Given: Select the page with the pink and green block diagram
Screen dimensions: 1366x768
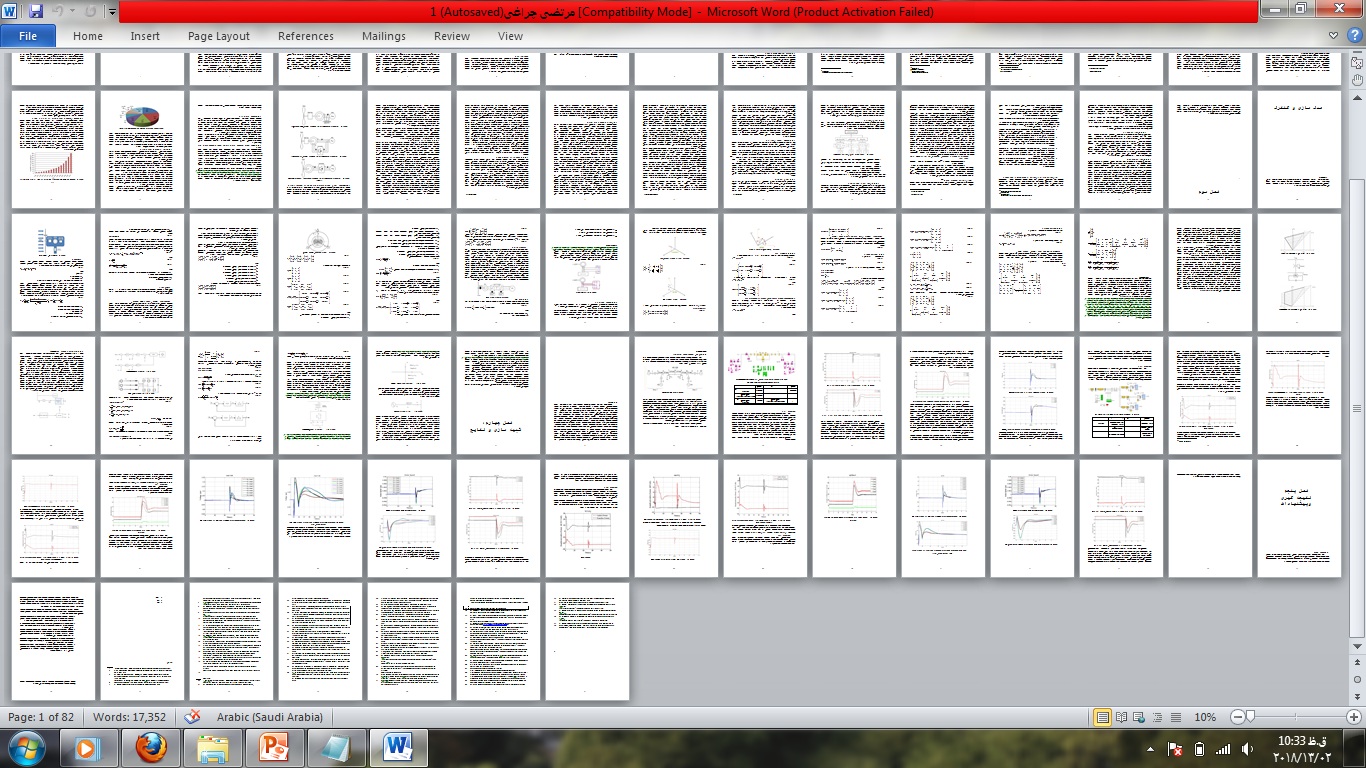Looking at the screenshot, I should pos(765,396).
